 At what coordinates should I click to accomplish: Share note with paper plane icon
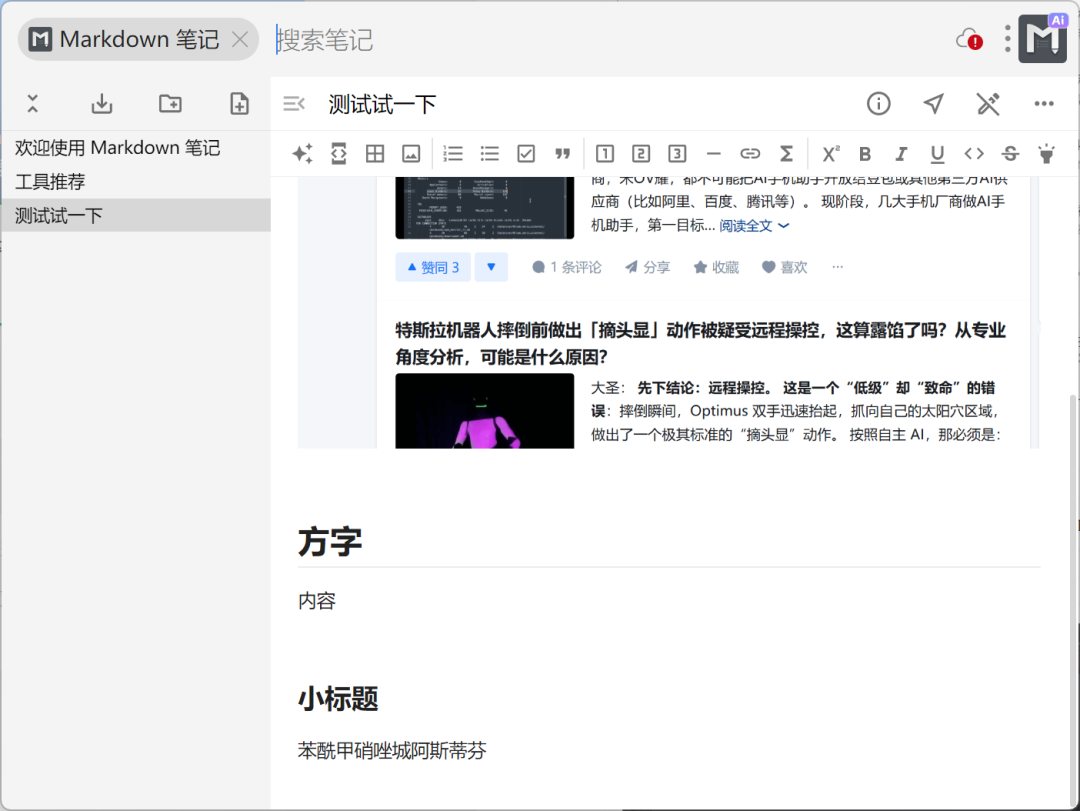(933, 104)
